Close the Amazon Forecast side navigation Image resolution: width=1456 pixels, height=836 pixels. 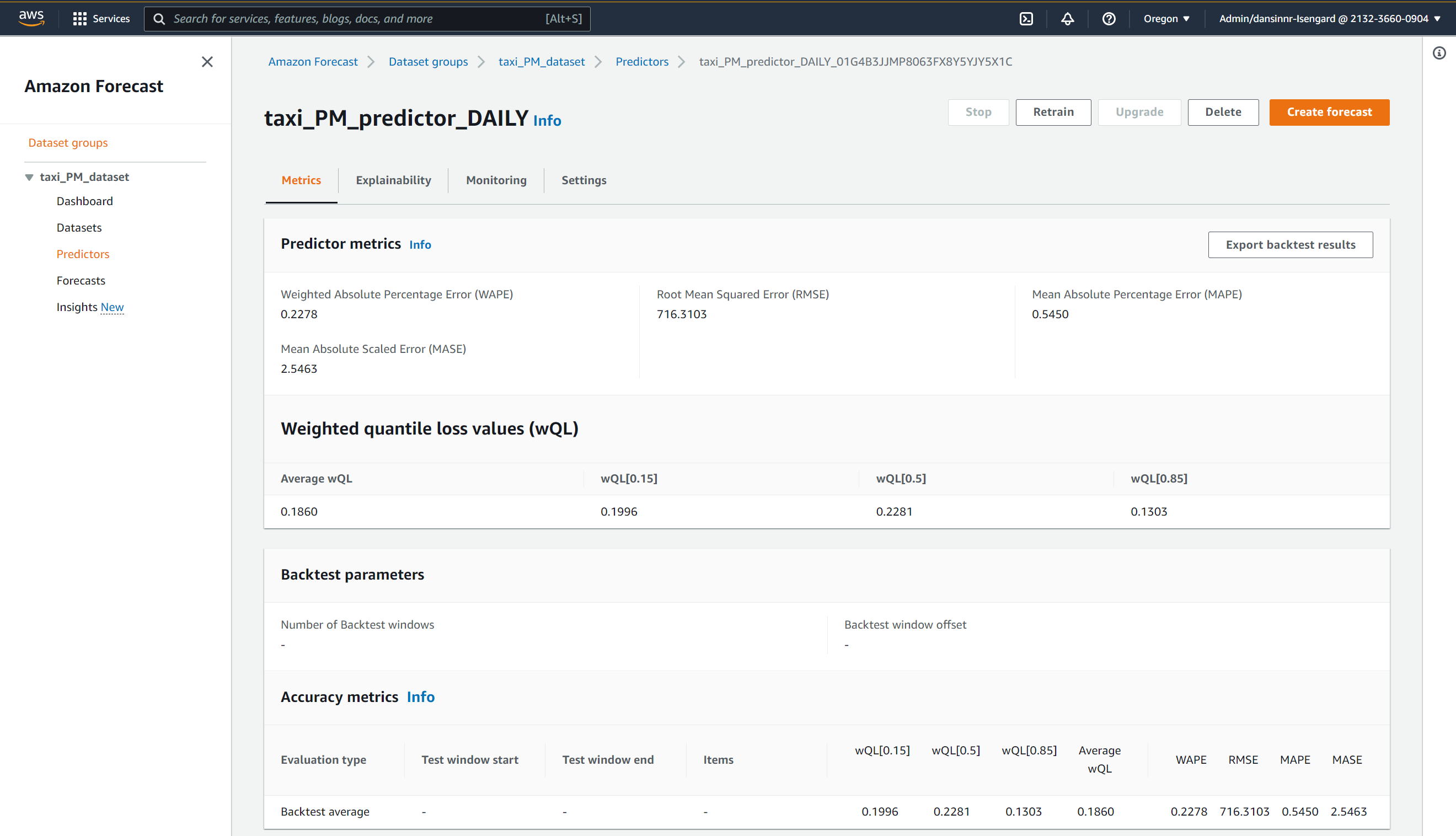pos(207,61)
